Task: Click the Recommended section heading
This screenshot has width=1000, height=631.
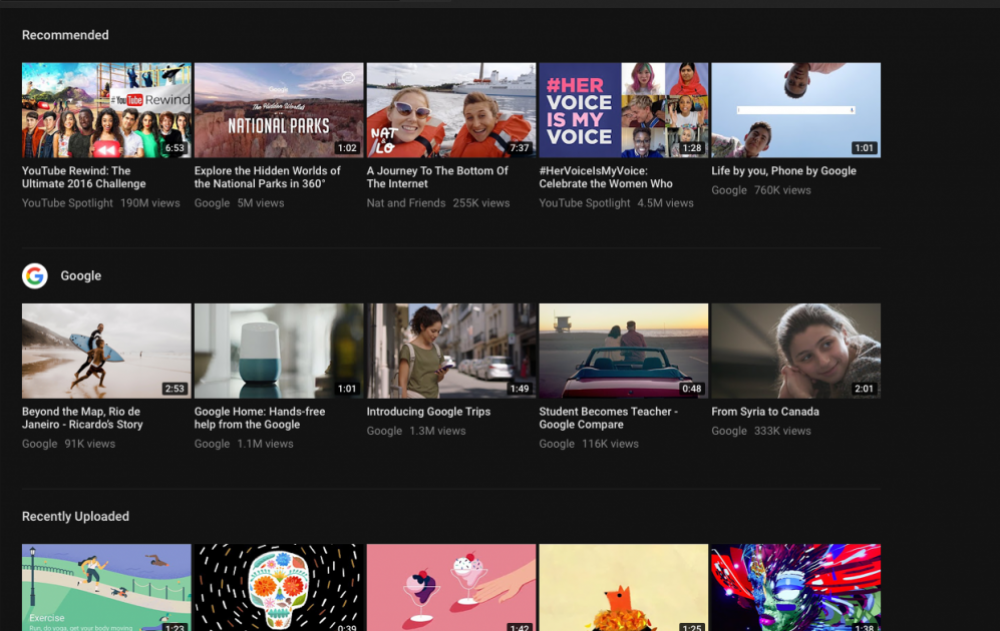Action: (x=65, y=35)
